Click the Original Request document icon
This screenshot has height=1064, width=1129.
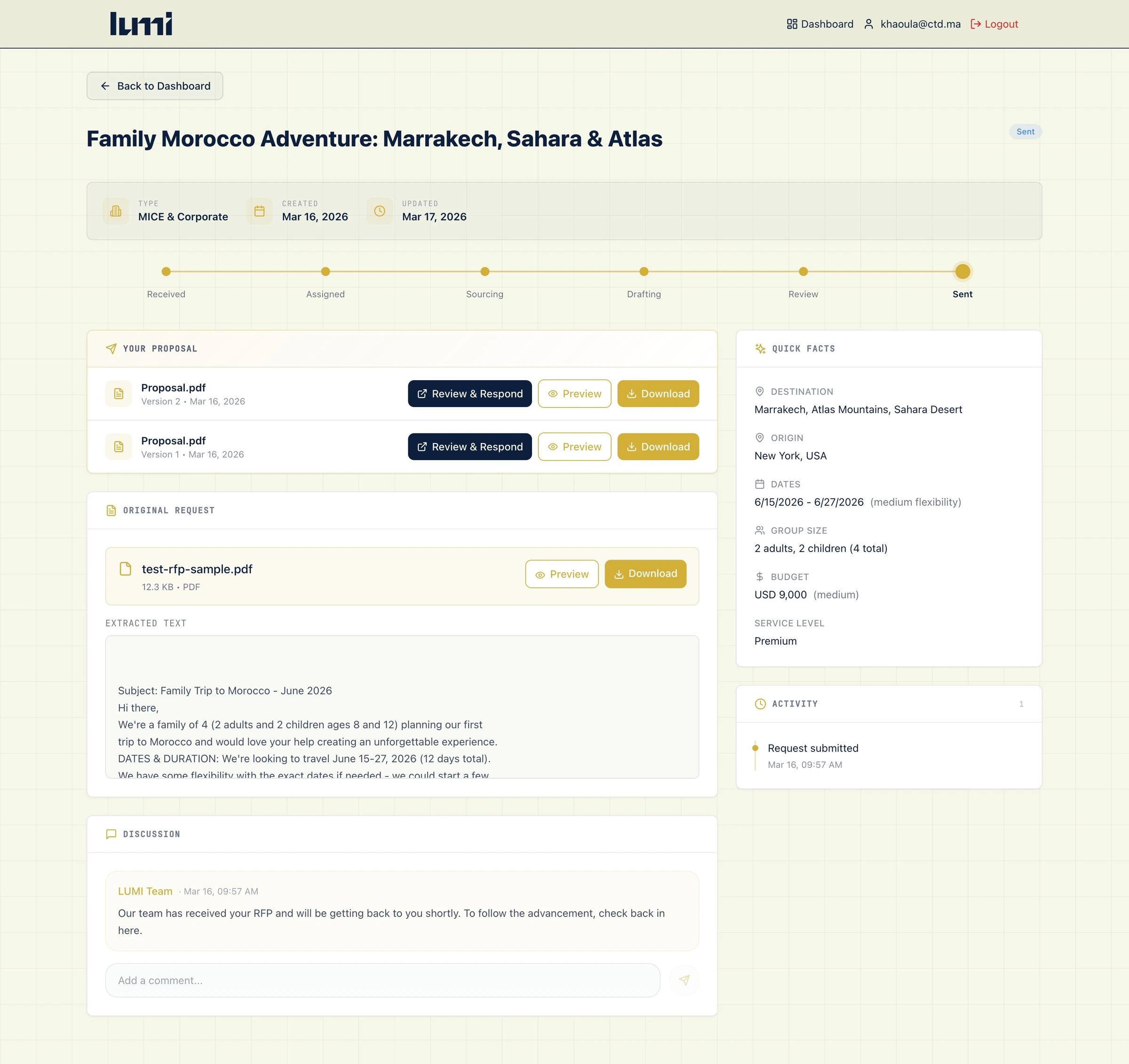(111, 510)
